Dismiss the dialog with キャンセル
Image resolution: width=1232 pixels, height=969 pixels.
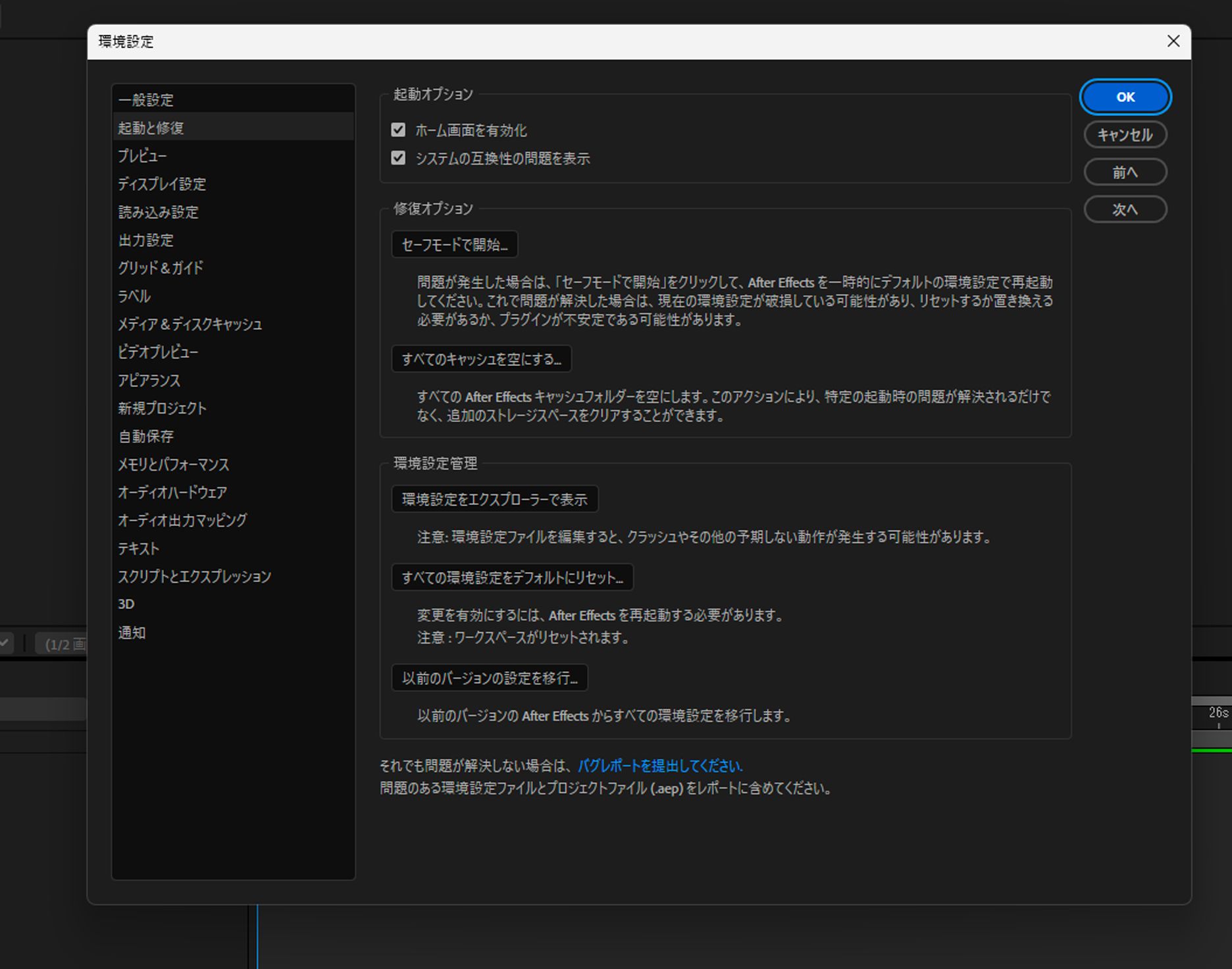[x=1125, y=134]
